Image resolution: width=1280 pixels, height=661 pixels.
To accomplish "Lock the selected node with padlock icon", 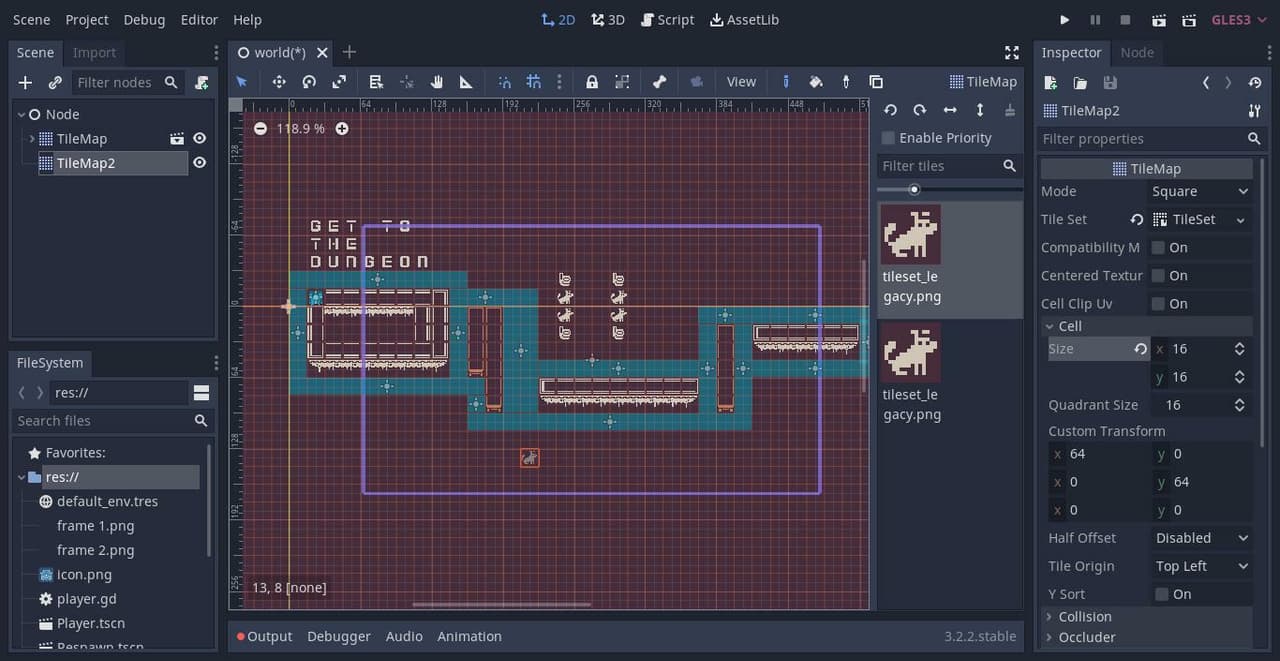I will coord(592,82).
